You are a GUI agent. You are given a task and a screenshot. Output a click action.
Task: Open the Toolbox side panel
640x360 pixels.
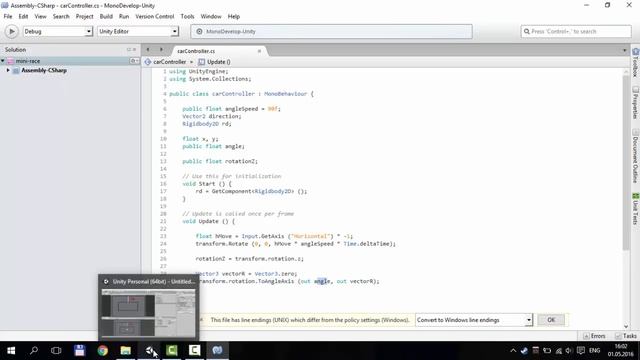pos(636,62)
